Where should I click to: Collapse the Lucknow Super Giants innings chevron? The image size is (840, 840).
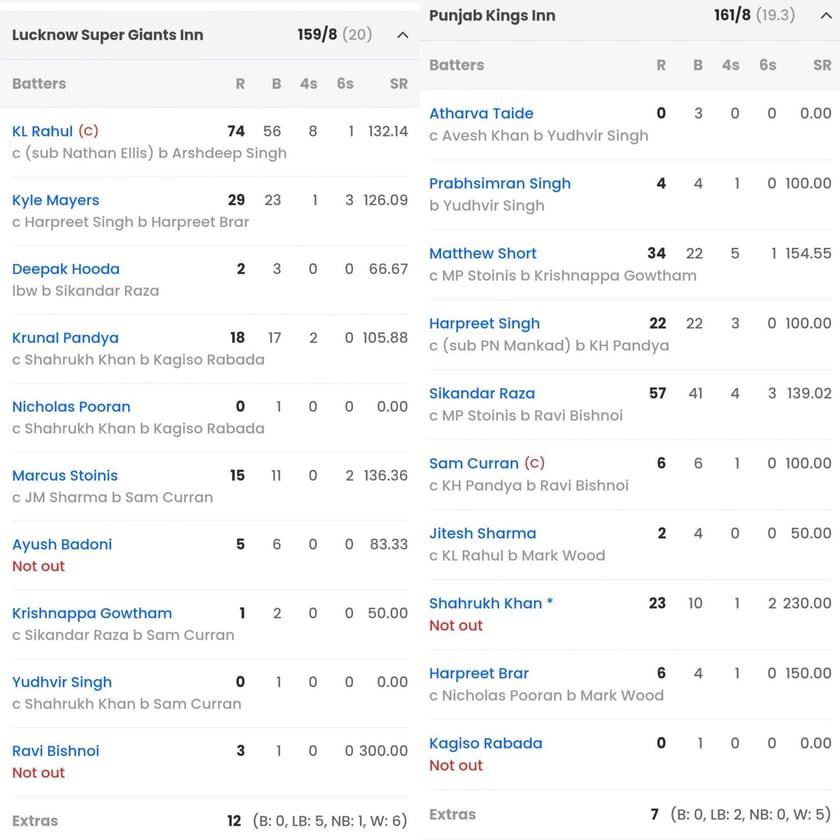(401, 34)
